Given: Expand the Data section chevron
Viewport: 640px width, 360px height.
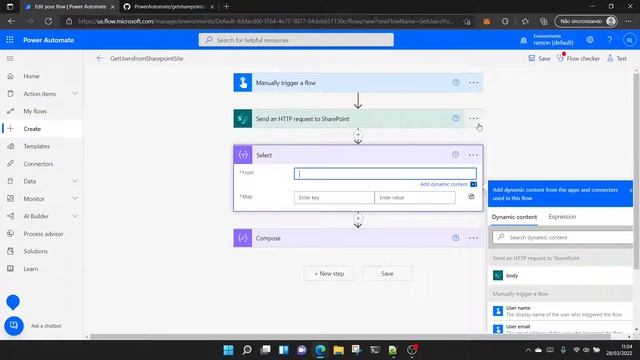Looking at the screenshot, I should pos(75,181).
